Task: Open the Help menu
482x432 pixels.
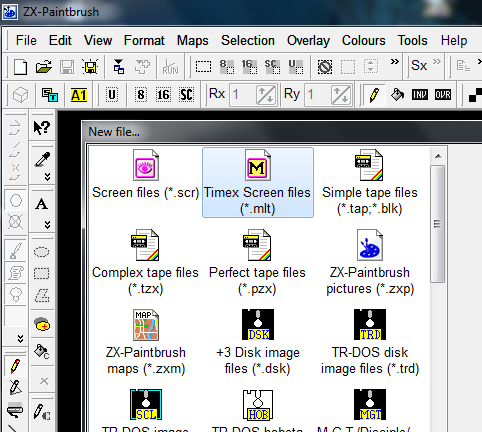Action: coord(454,41)
